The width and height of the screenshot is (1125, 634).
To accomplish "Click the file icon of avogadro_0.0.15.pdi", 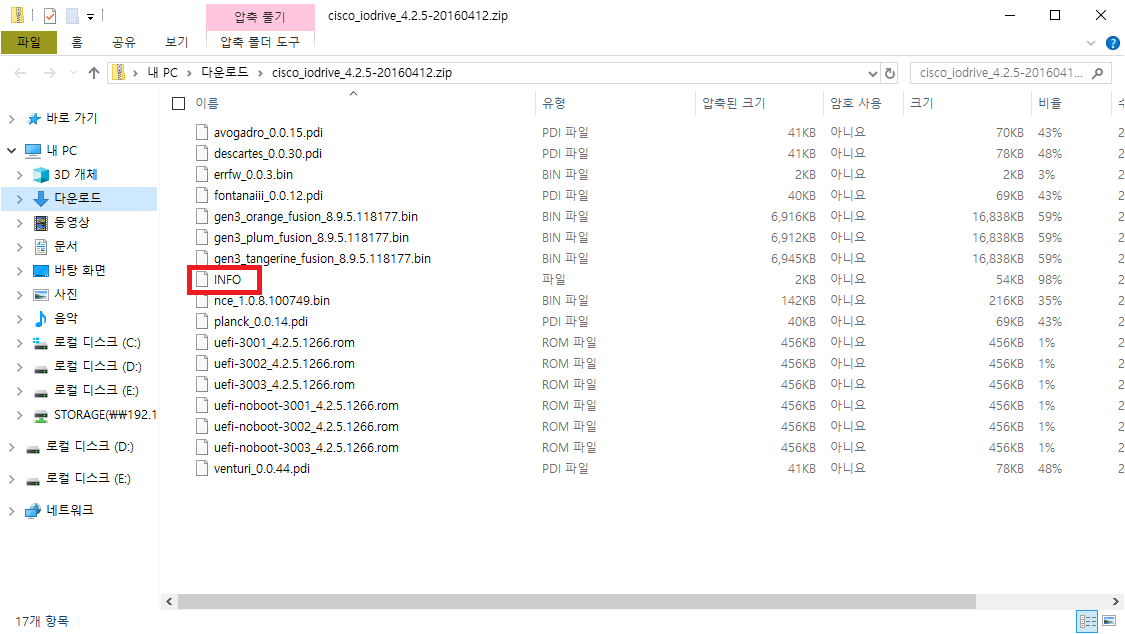I will coord(202,132).
